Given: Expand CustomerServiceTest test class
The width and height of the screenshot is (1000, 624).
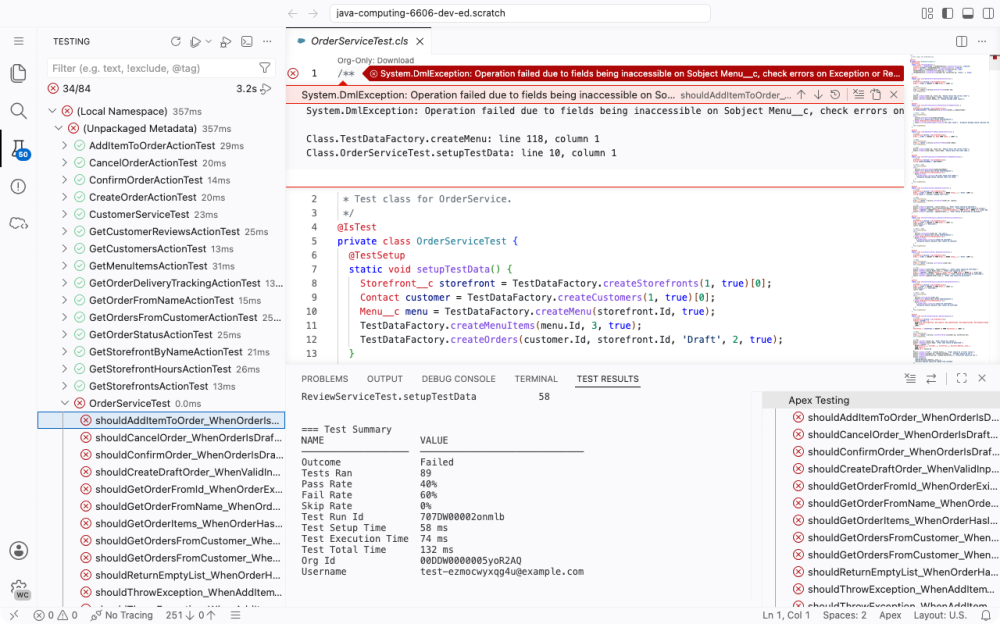Looking at the screenshot, I should tap(64, 214).
